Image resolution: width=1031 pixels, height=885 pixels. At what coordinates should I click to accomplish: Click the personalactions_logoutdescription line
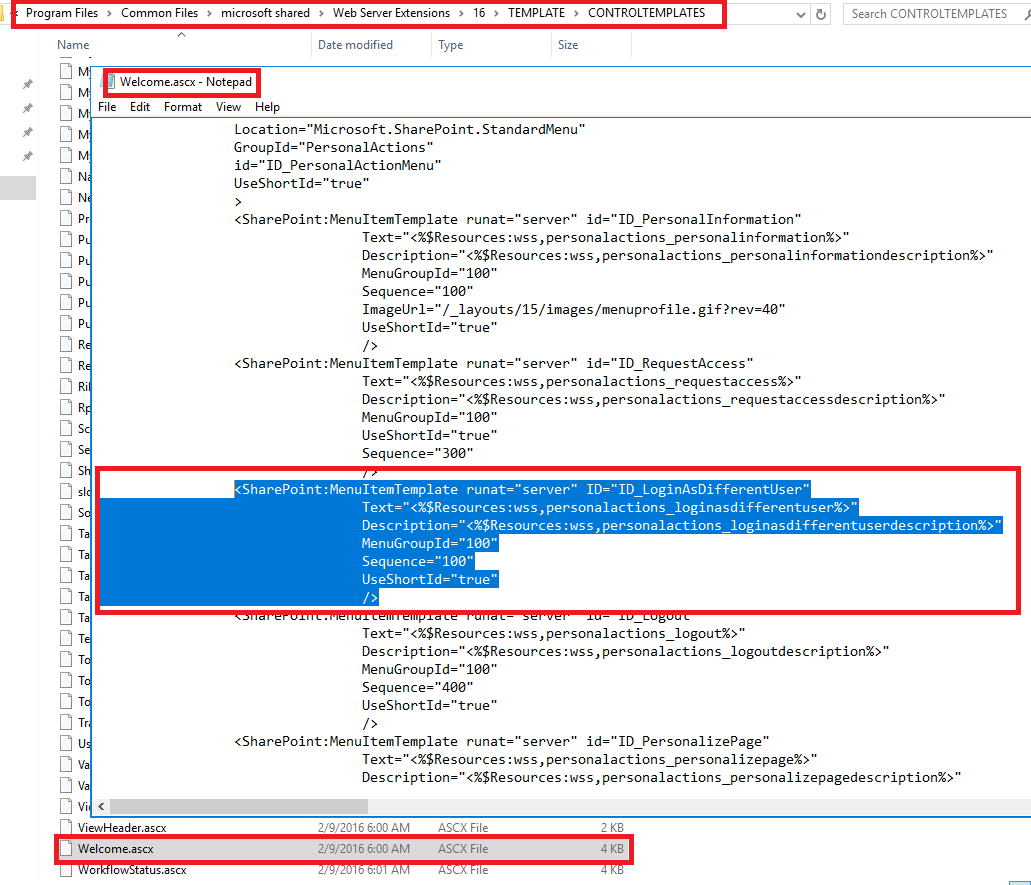click(625, 651)
